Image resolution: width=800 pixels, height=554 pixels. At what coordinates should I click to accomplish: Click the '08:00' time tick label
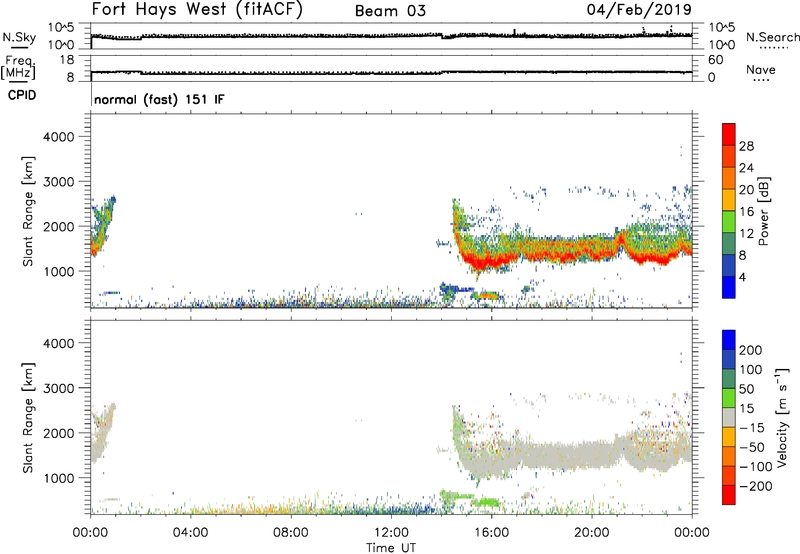tap(291, 533)
